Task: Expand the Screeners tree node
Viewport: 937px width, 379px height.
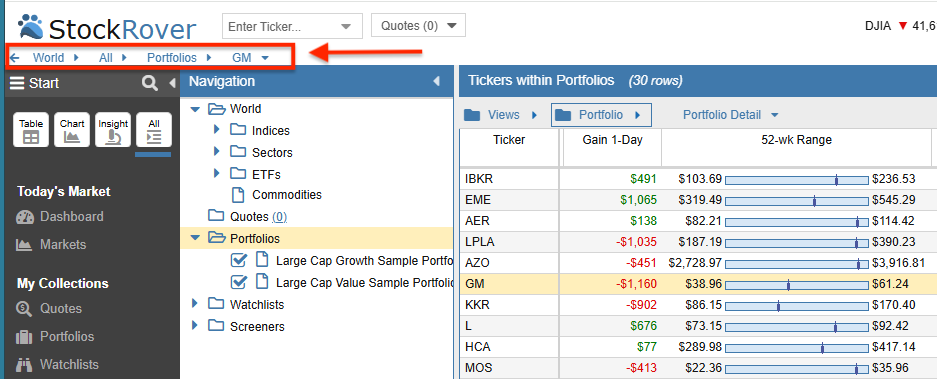Action: pos(195,326)
